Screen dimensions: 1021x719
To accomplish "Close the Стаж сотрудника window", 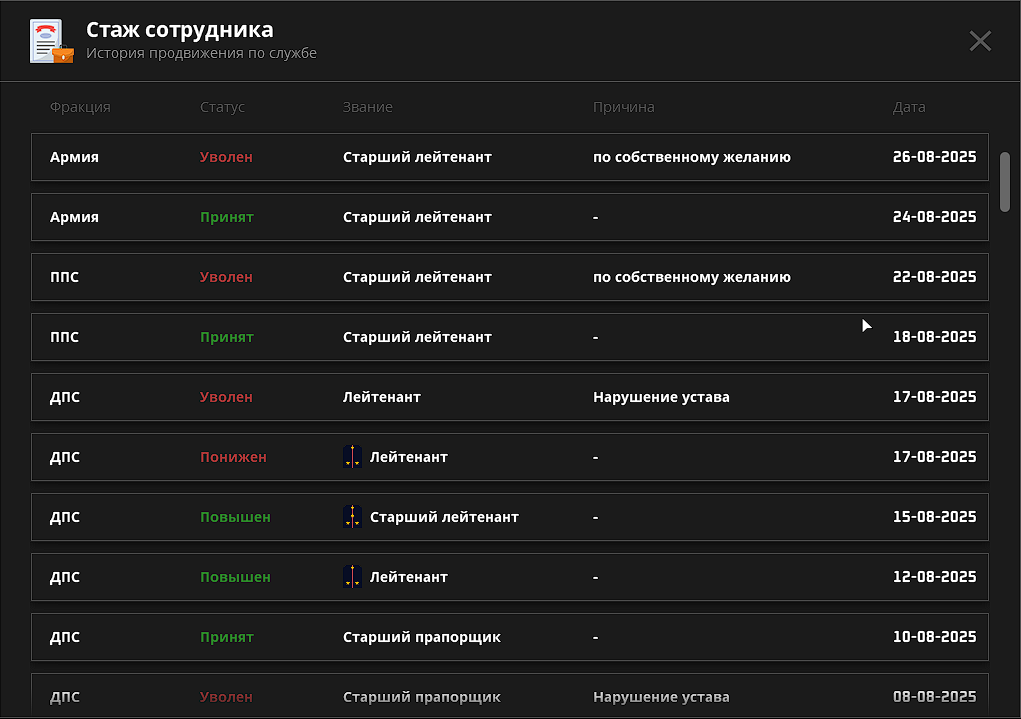I will click(x=980, y=41).
